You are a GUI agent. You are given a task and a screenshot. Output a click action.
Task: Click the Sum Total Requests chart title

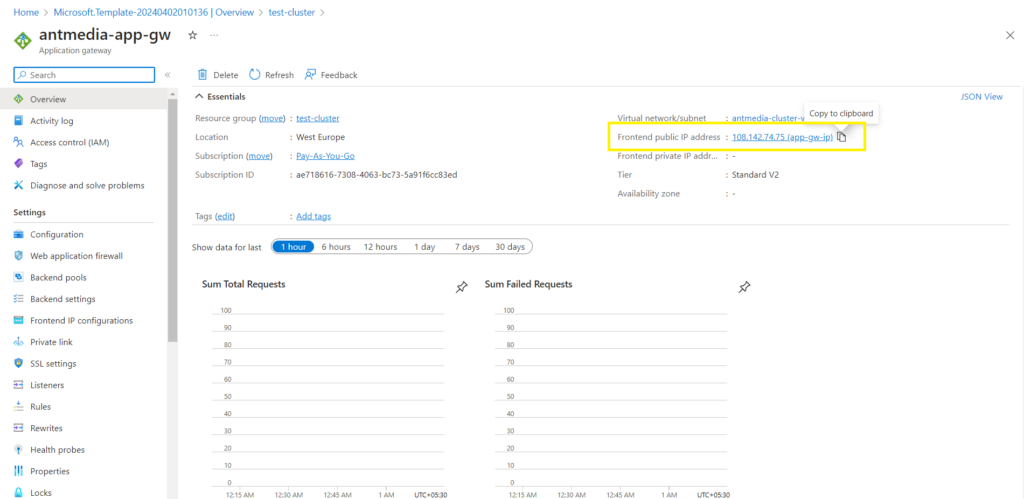(244, 284)
